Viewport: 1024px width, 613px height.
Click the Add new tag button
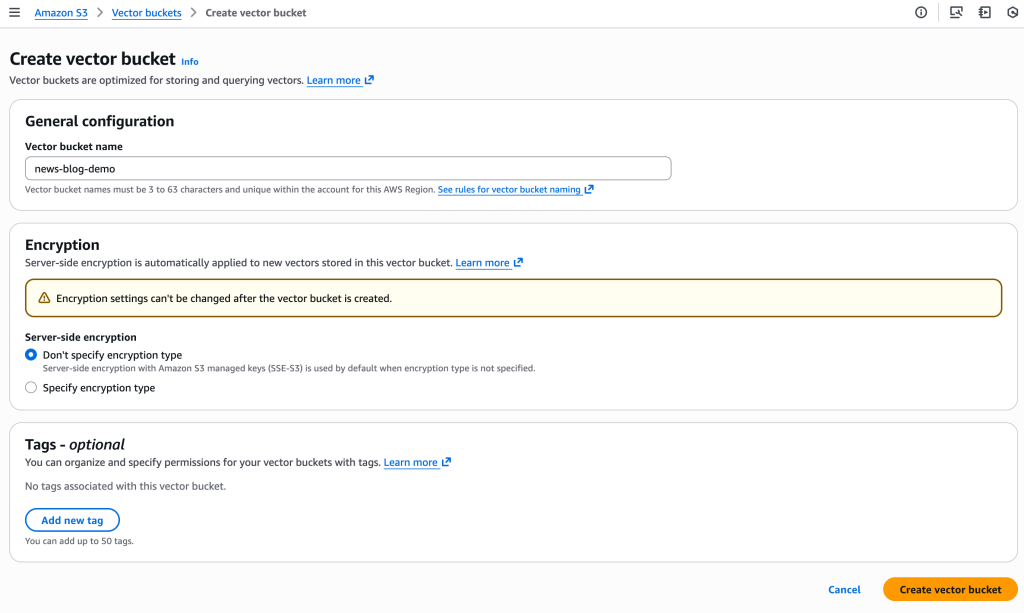pos(71,520)
